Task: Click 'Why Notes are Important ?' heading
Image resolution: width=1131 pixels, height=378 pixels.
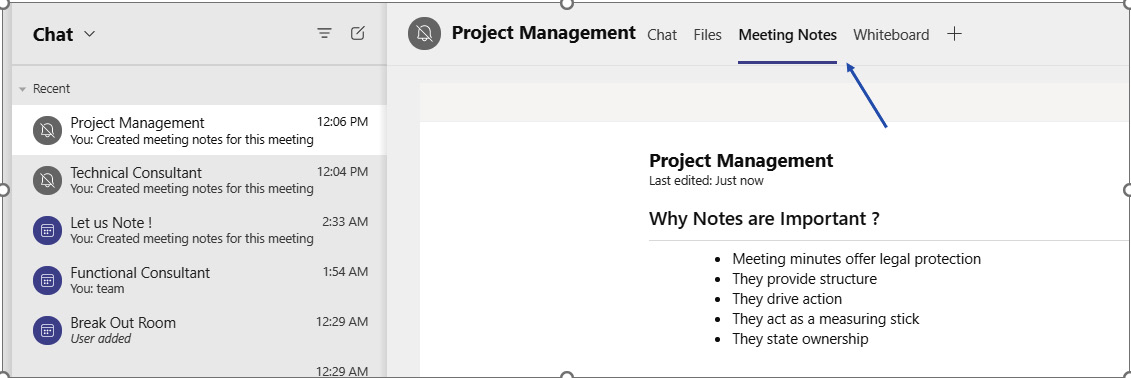Action: (764, 219)
